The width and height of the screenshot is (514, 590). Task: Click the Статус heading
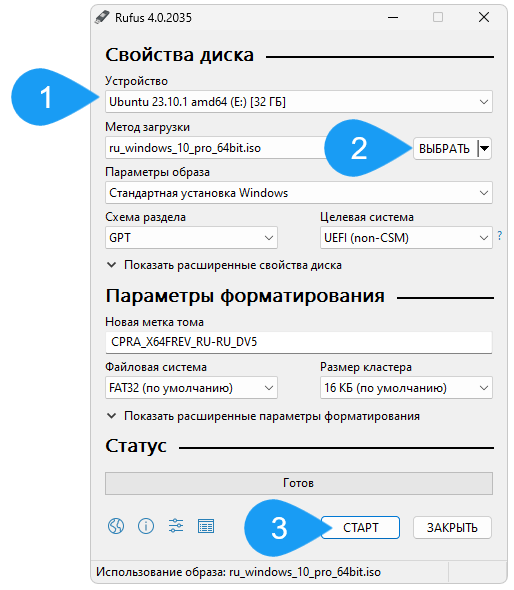point(136,446)
